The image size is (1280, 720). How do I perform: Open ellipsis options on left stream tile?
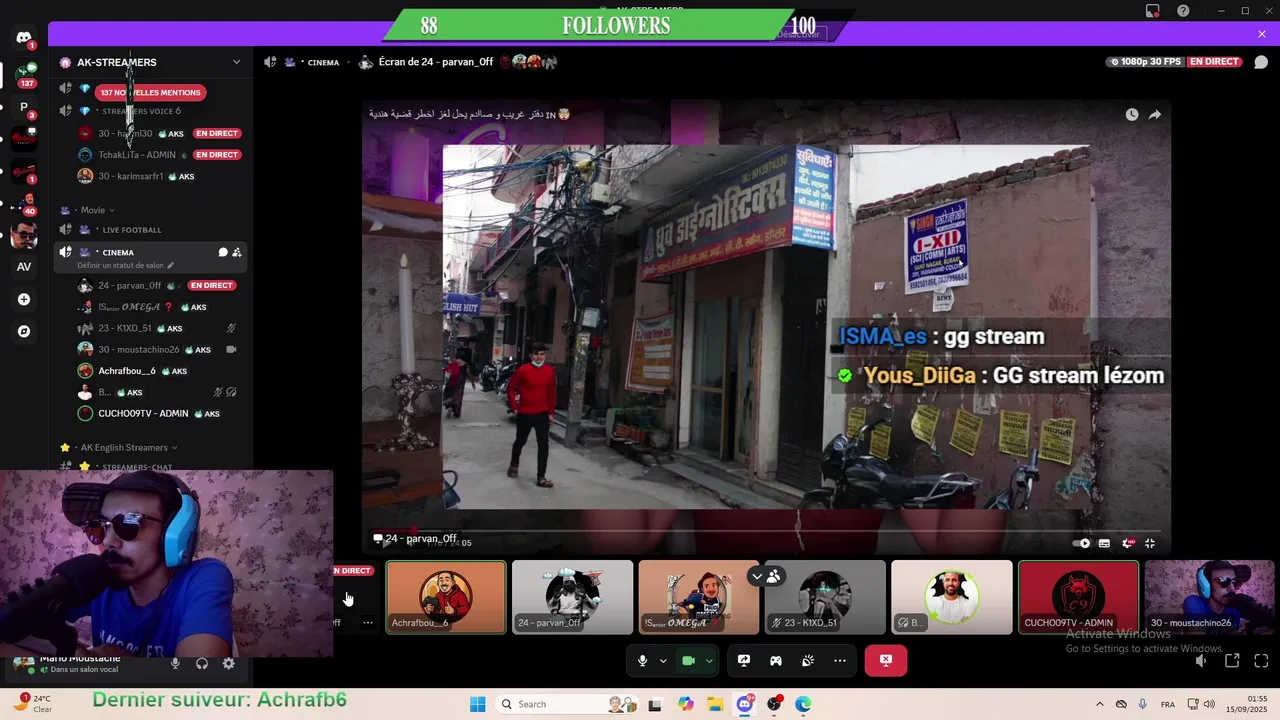point(368,622)
